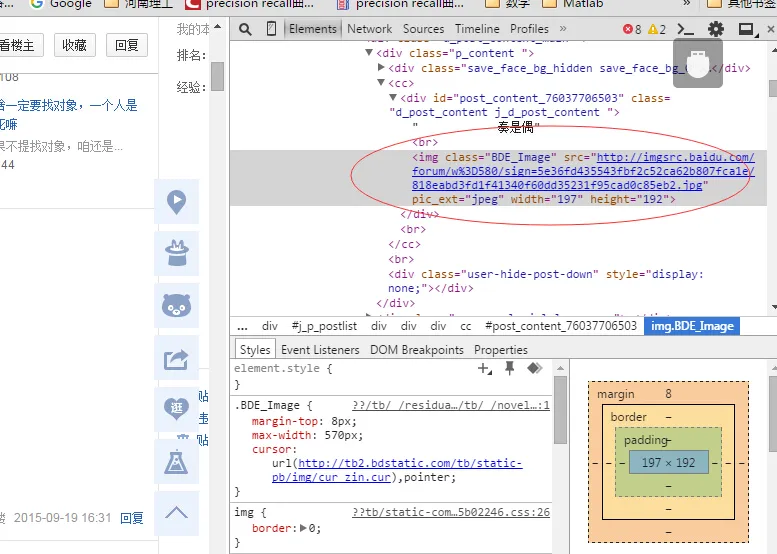The height and width of the screenshot is (554, 777).
Task: Click the bear face sidebar icon
Action: (x=176, y=305)
